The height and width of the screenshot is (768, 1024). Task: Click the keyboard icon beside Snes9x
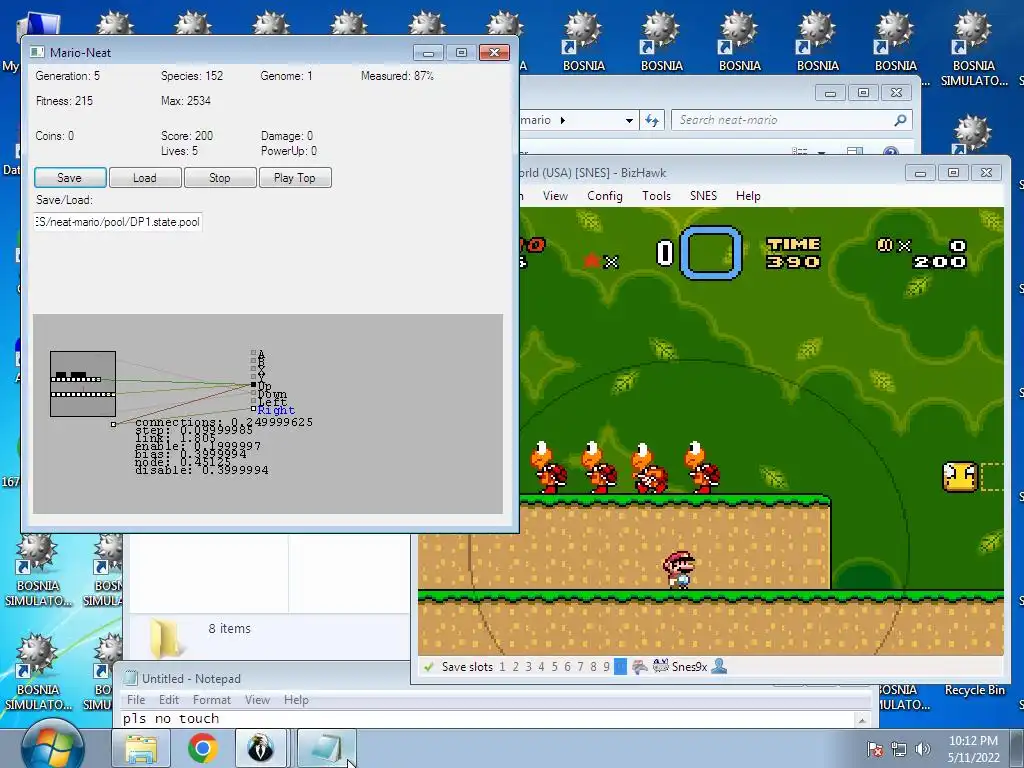[x=660, y=667]
